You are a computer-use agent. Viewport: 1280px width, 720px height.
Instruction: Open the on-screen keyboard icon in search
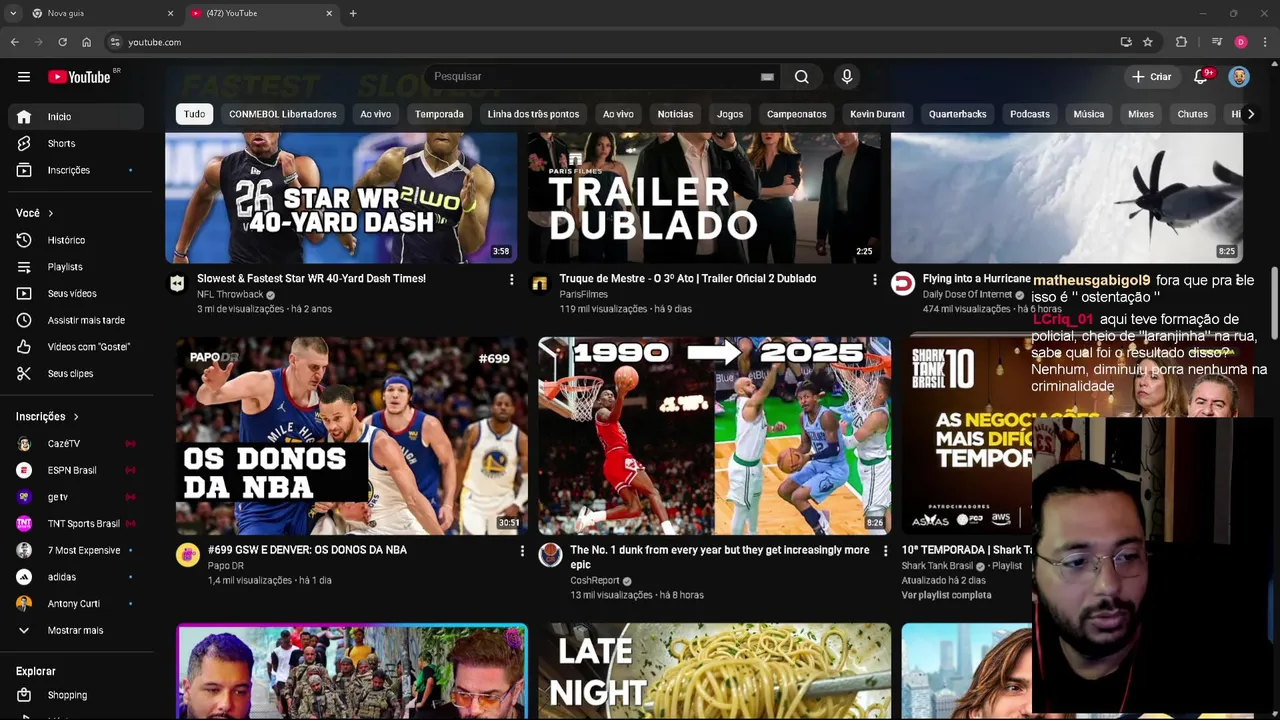pos(767,77)
